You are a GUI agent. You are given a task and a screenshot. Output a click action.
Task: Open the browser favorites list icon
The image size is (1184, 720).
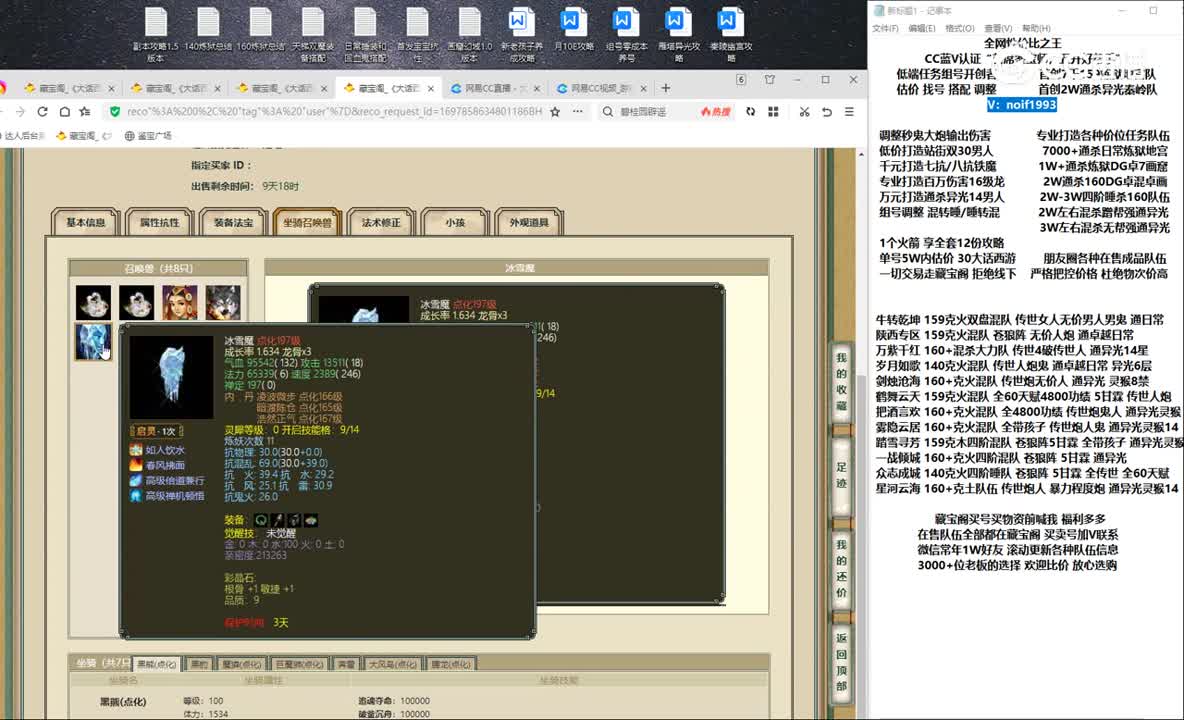tap(85, 112)
